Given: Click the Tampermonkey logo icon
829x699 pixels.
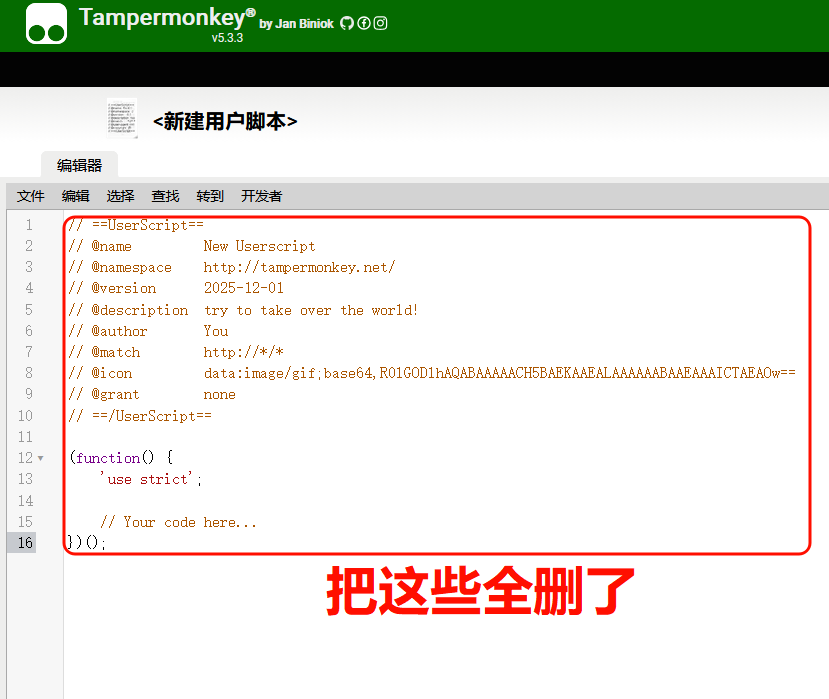Looking at the screenshot, I should click(46, 24).
